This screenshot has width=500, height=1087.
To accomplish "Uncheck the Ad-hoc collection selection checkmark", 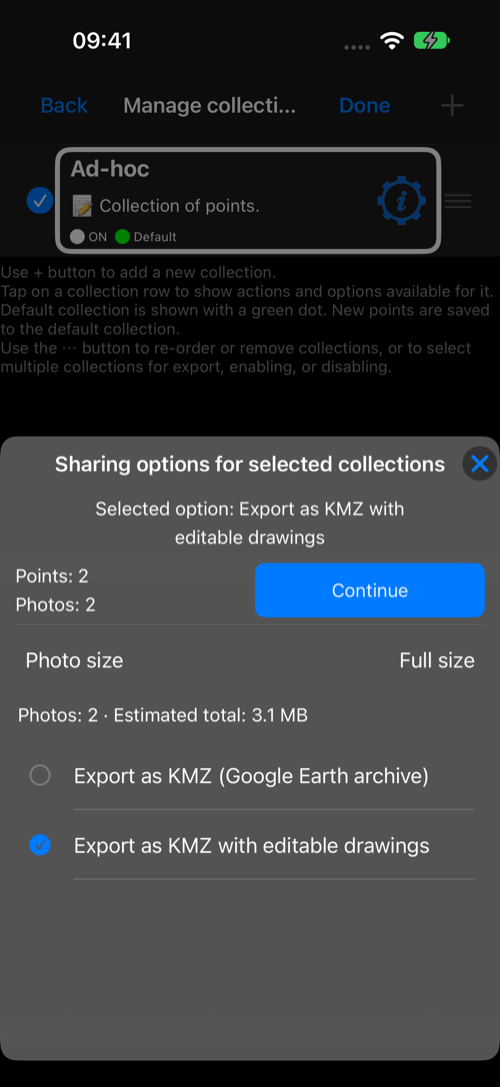I will tap(40, 201).
